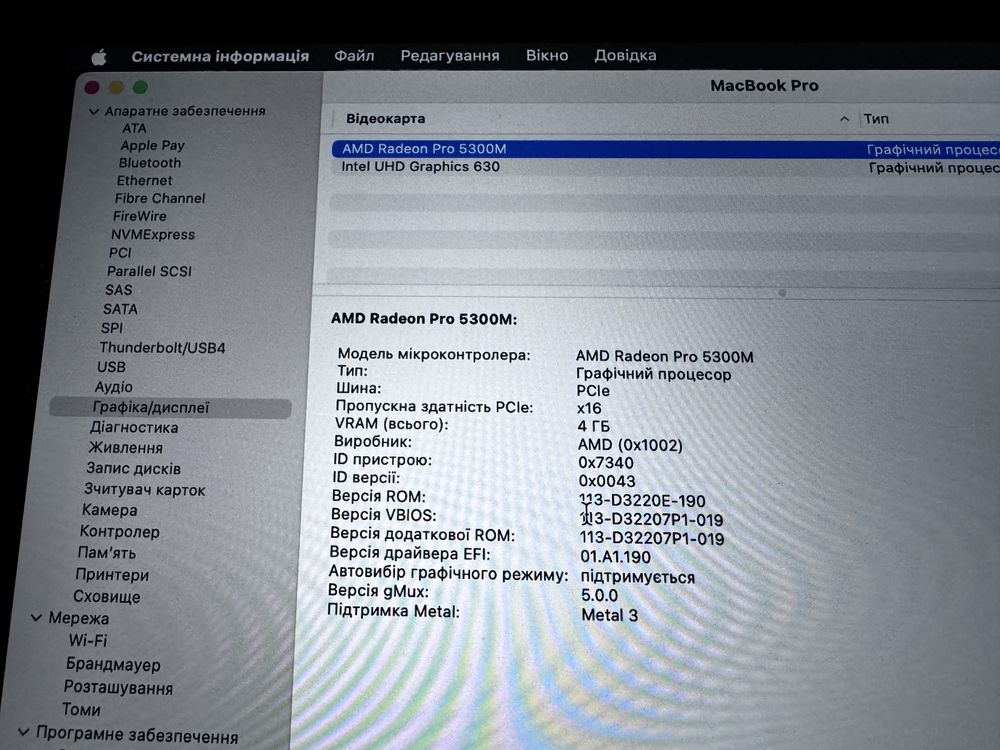This screenshot has height=750, width=1000.
Task: Select Зчитувач карток in the sidebar
Action: point(145,490)
